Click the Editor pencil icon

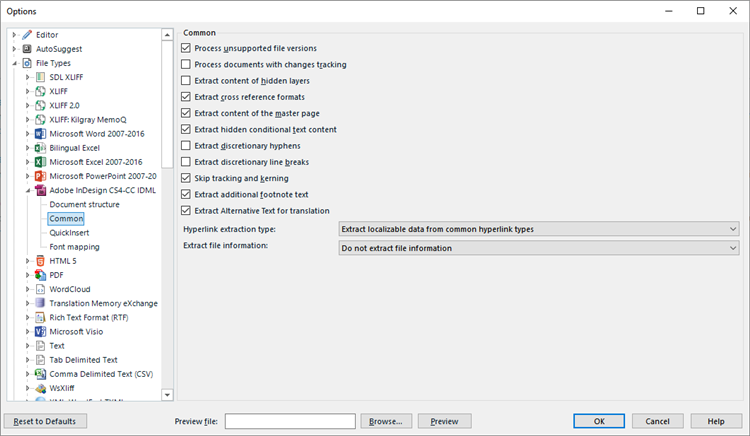(x=27, y=35)
